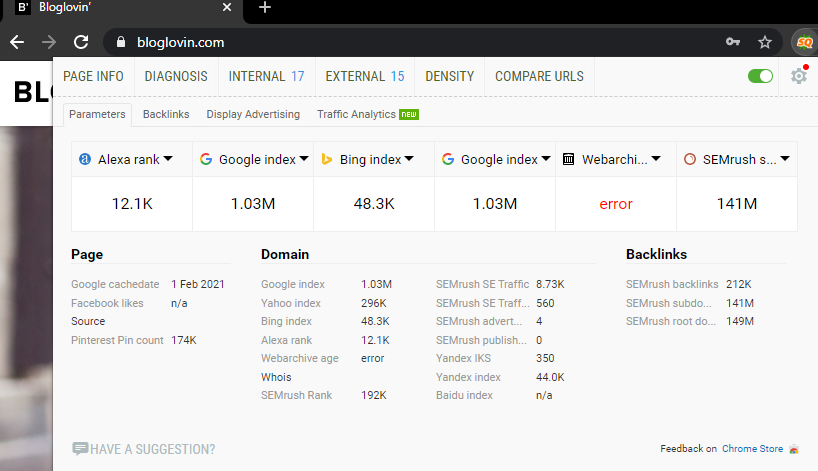Click the SEOquake extension icon in toolbar
This screenshot has width=818, height=471.
click(803, 42)
